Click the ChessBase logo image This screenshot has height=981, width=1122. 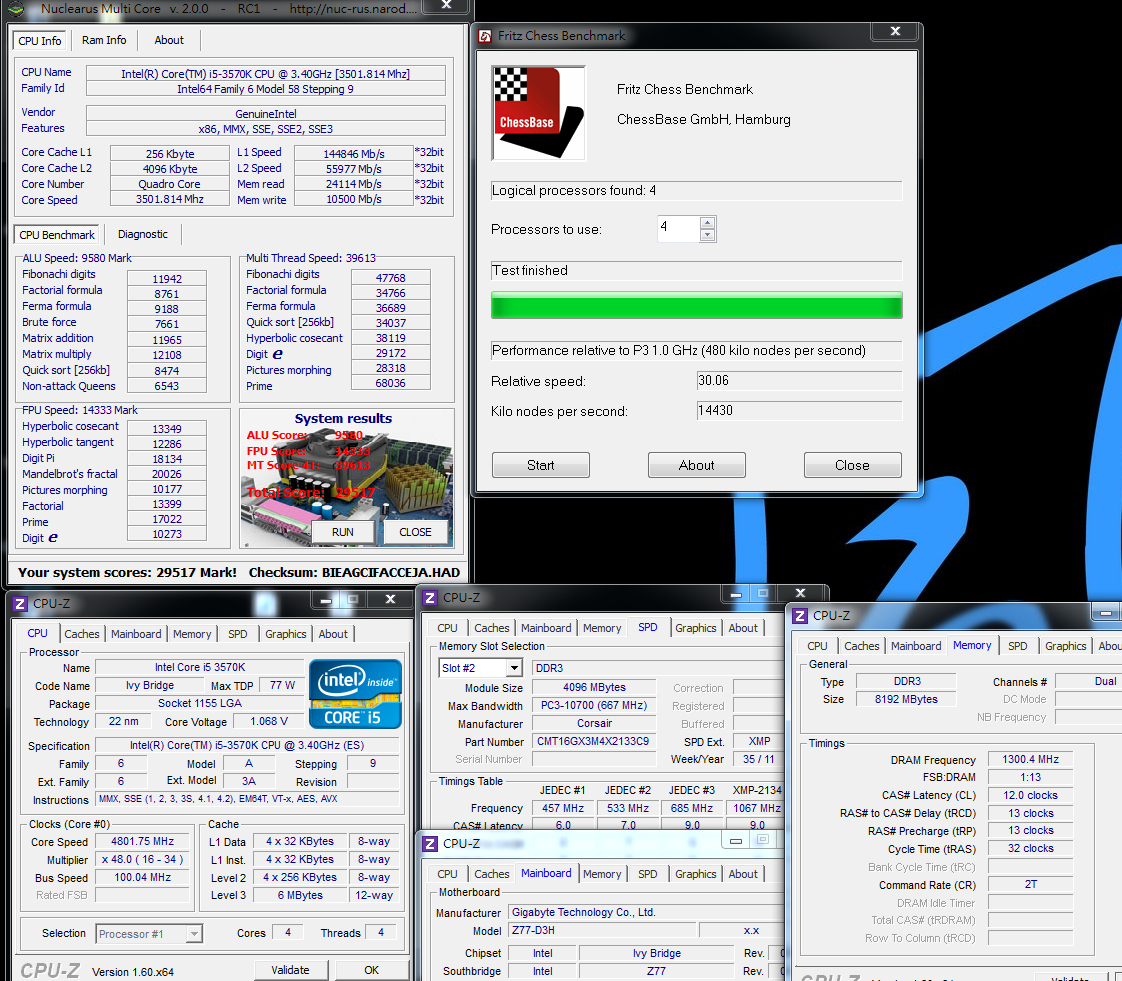pos(538,113)
